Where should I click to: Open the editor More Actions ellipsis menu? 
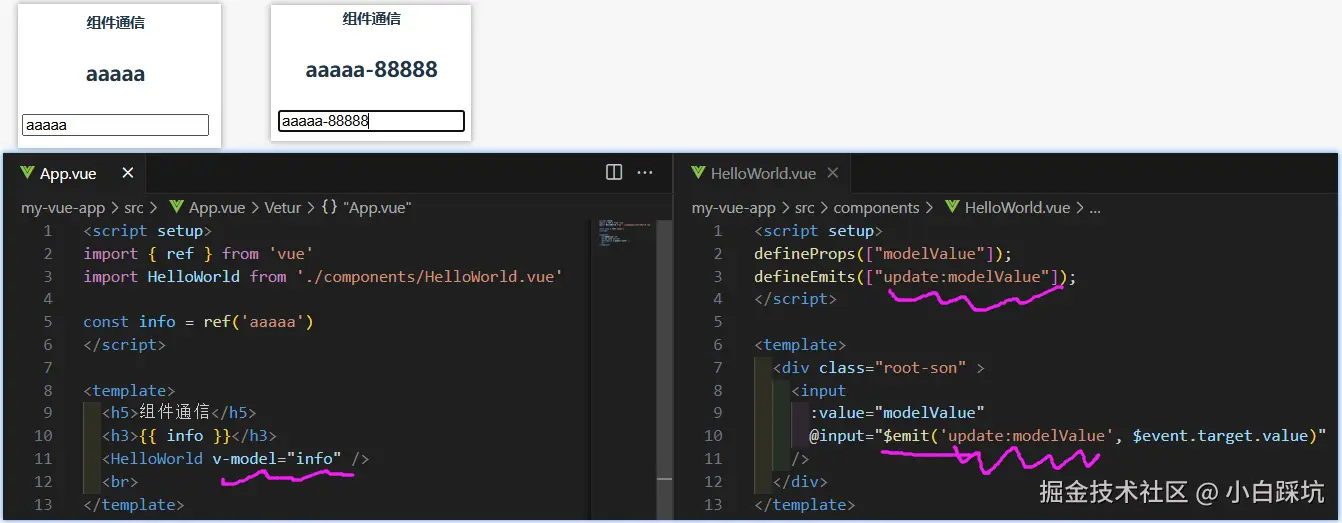645,172
